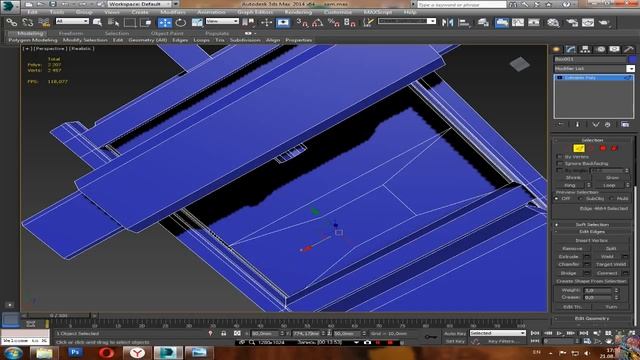Switch to the Modify command panel tab
Screen dimensions: 640x360
pyautogui.click(x=571, y=49)
